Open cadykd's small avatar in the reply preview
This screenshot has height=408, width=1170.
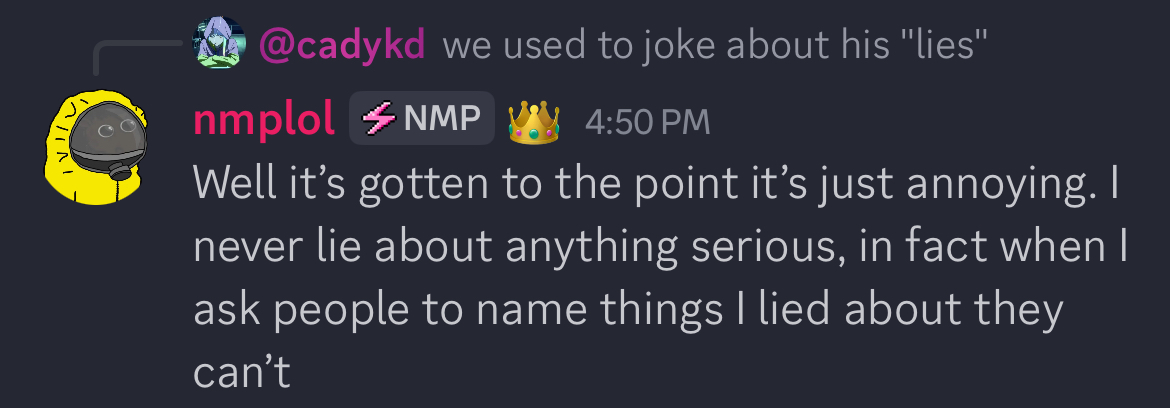tap(219, 43)
